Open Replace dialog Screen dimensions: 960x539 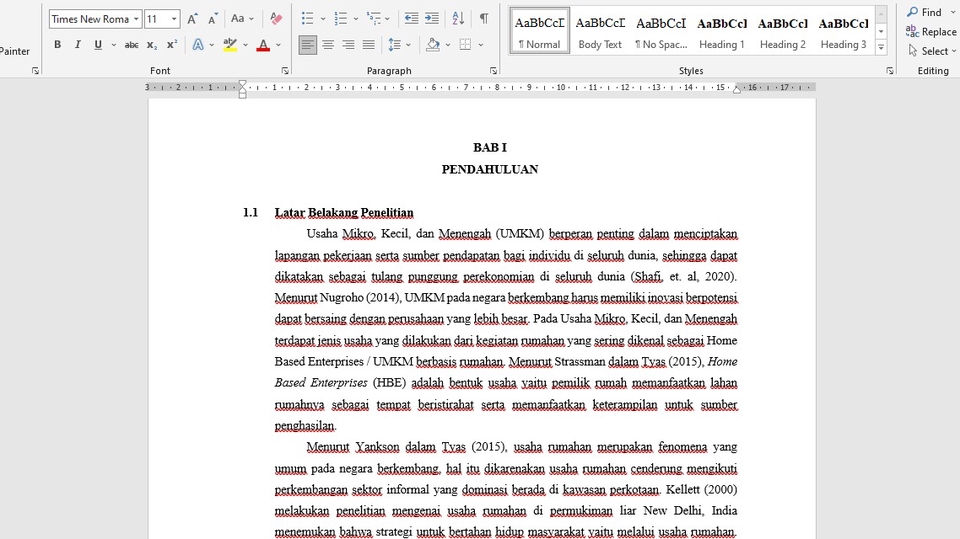[x=931, y=31]
